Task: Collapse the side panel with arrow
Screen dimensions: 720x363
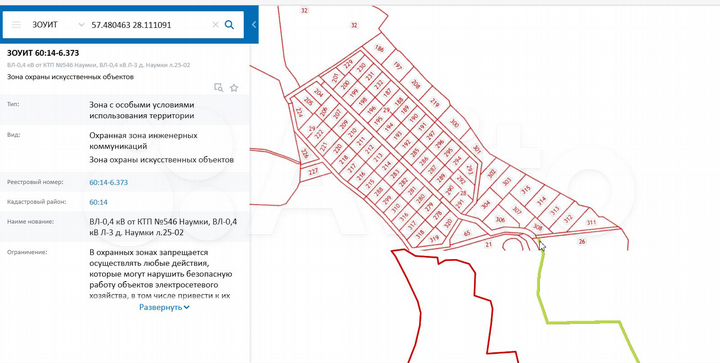Action: [x=254, y=25]
